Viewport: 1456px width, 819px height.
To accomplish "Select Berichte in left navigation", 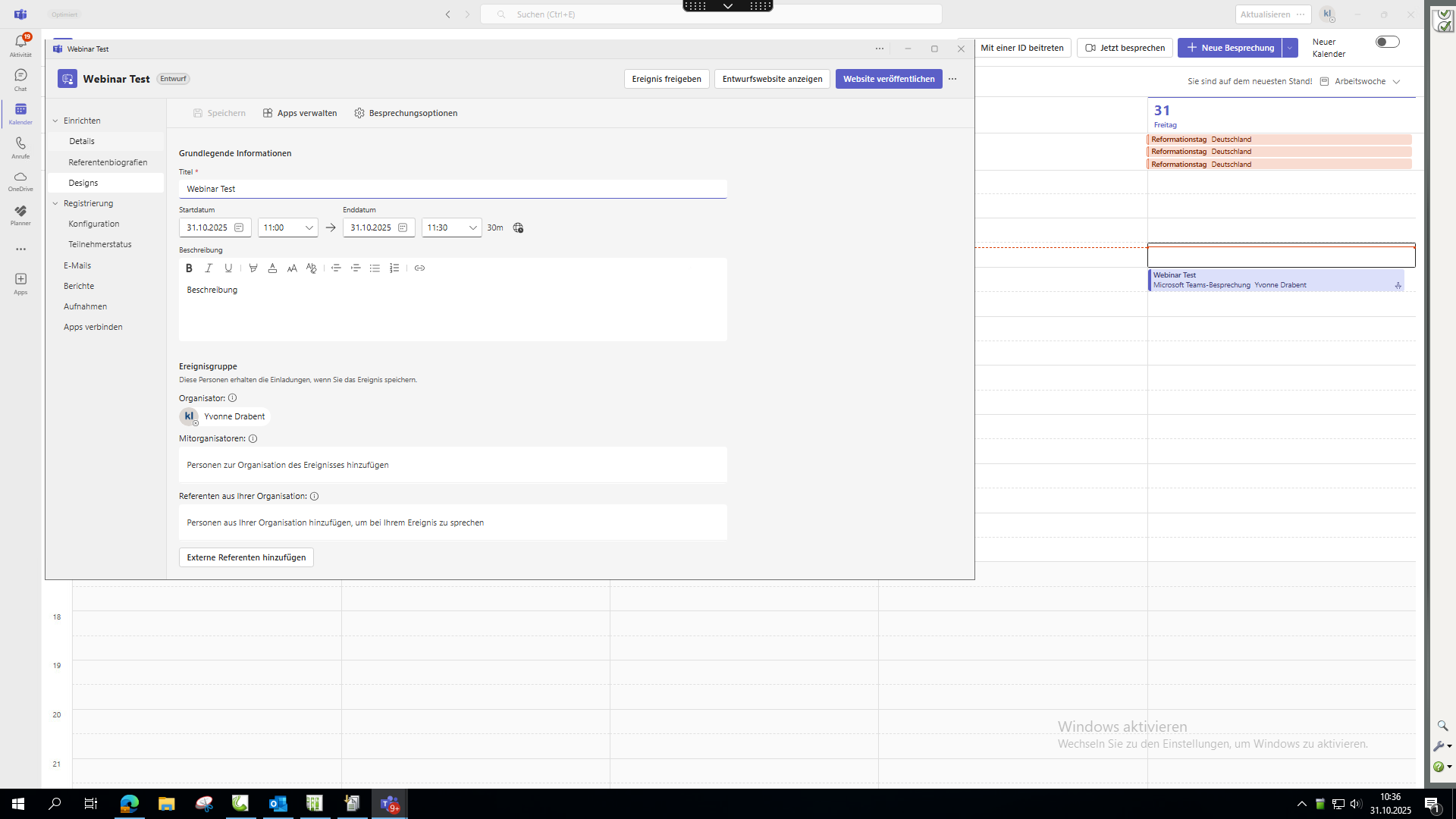I will (x=79, y=286).
